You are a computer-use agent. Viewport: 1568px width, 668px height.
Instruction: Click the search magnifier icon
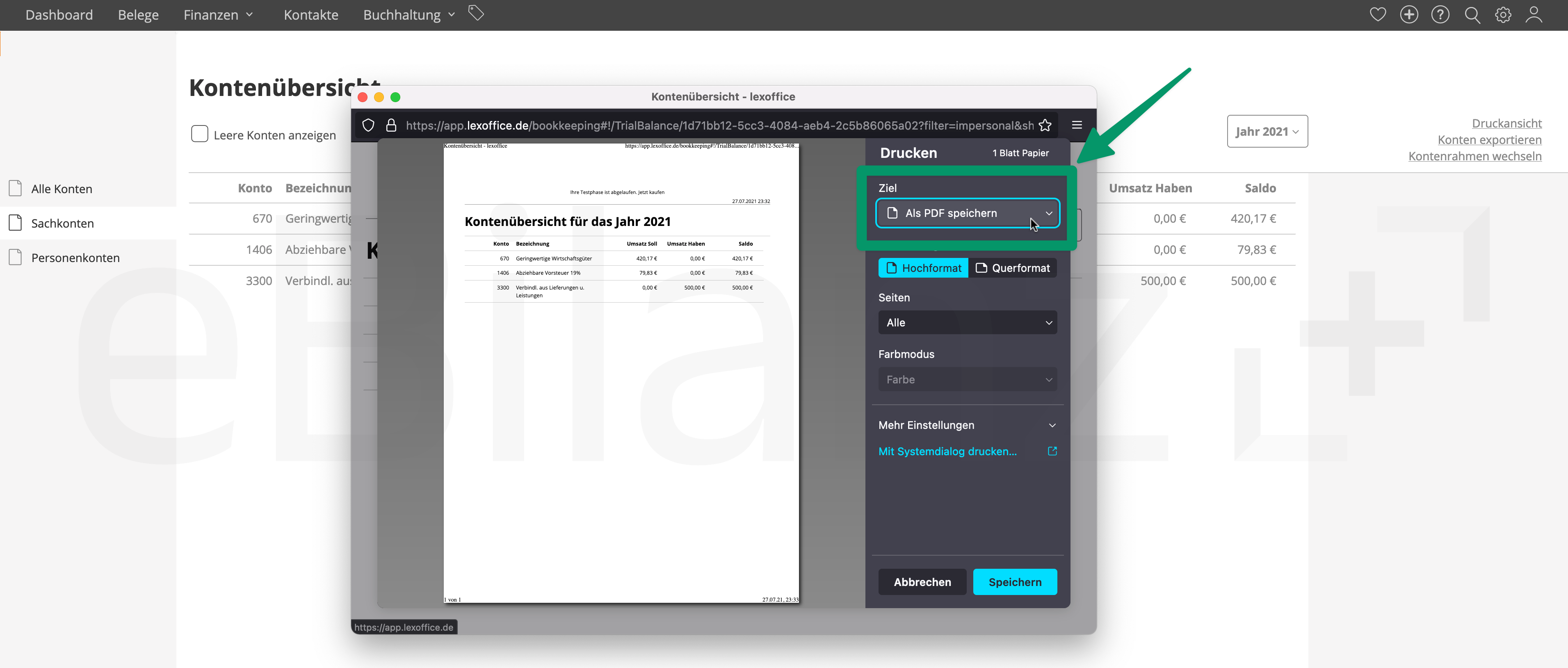coord(1472,15)
